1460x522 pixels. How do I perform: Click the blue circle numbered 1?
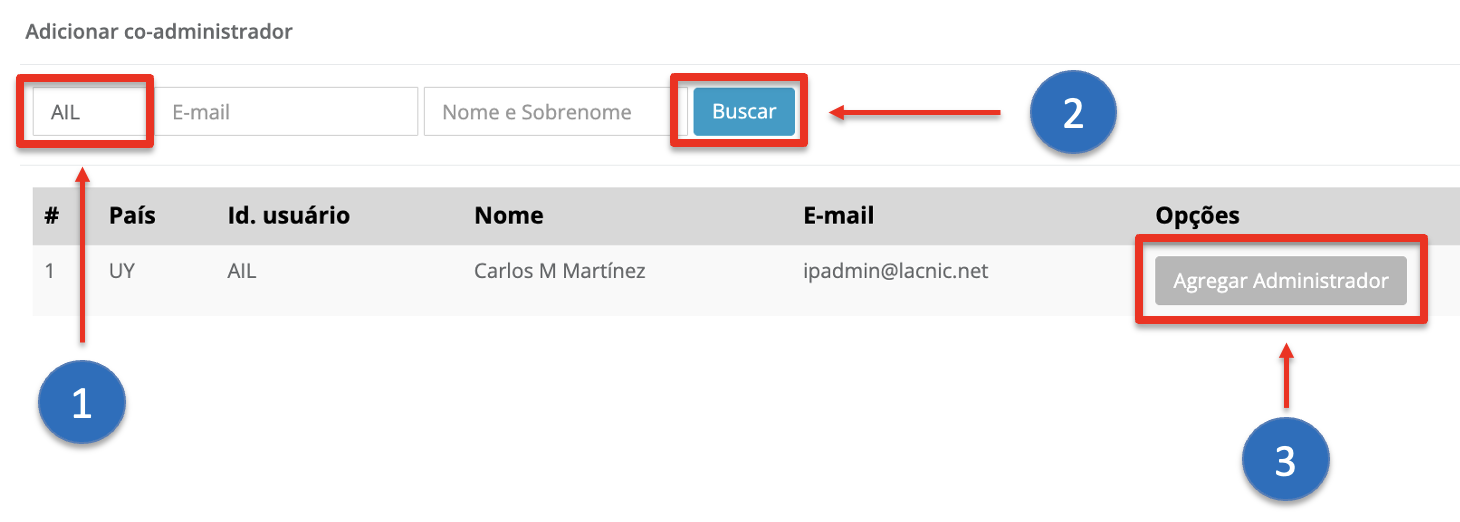tap(81, 404)
